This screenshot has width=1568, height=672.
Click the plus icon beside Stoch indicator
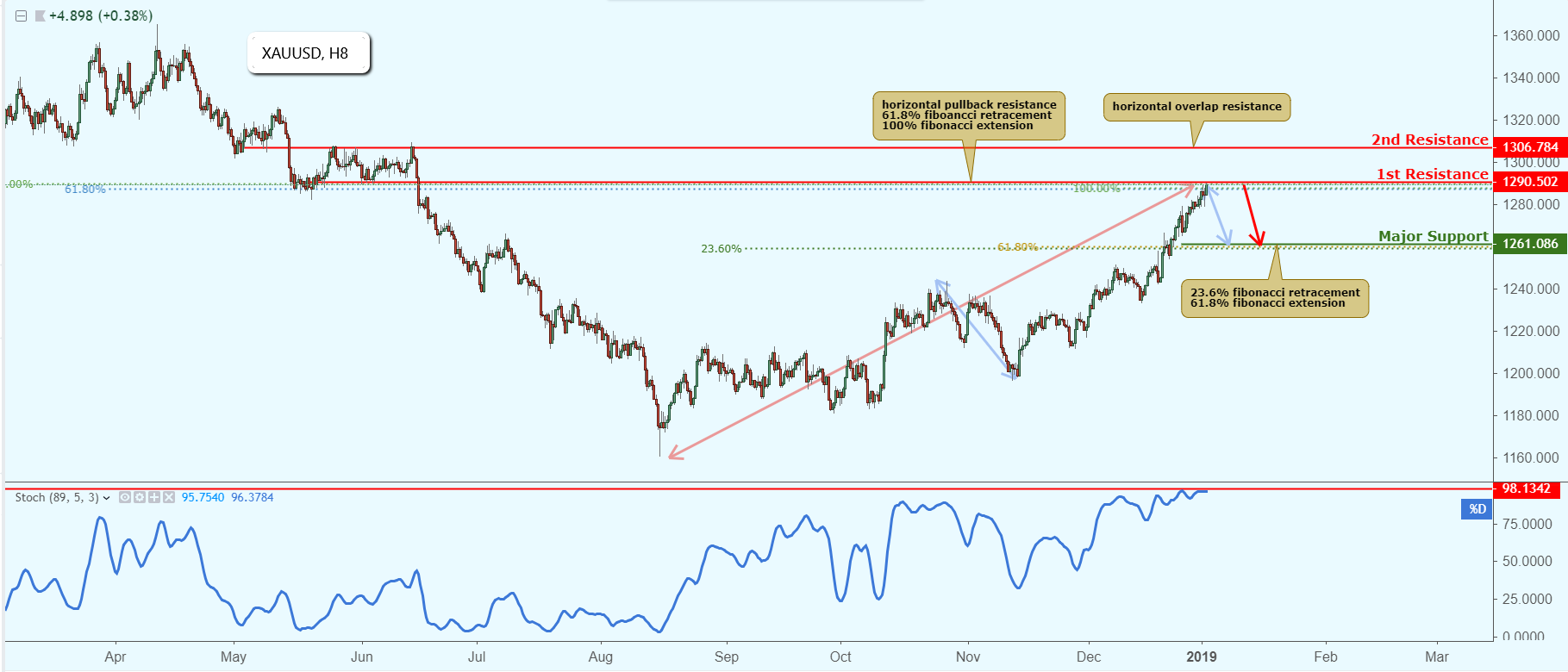click(154, 497)
